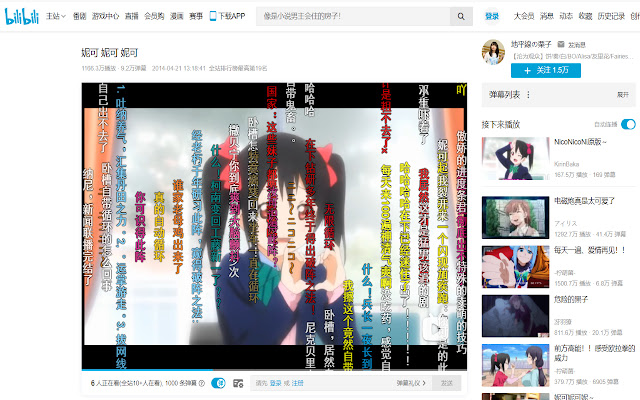Open thumbnail of 每天一遍，爱情再见！！
This screenshot has height=400, width=640.
coord(516,267)
